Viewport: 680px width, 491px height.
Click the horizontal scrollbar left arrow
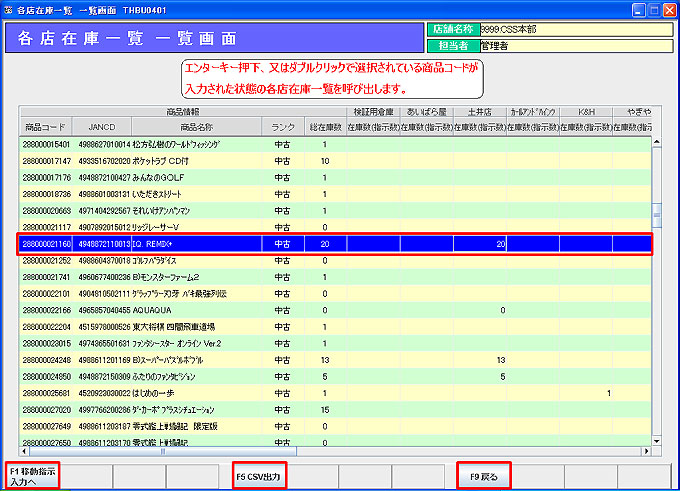click(25, 452)
